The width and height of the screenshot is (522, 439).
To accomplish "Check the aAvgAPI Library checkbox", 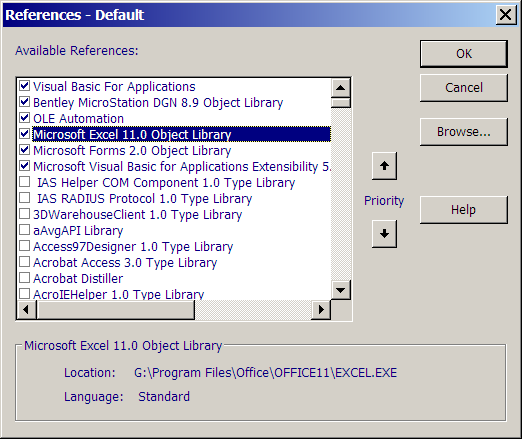I will (24, 230).
